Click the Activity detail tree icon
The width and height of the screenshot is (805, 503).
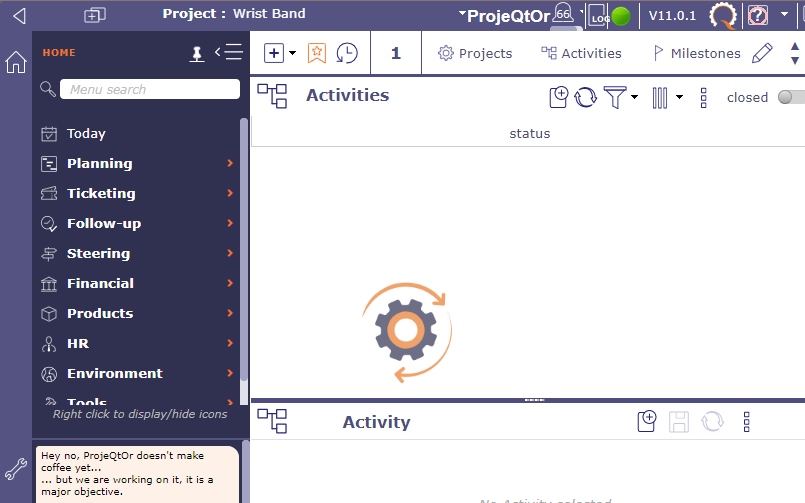point(272,421)
